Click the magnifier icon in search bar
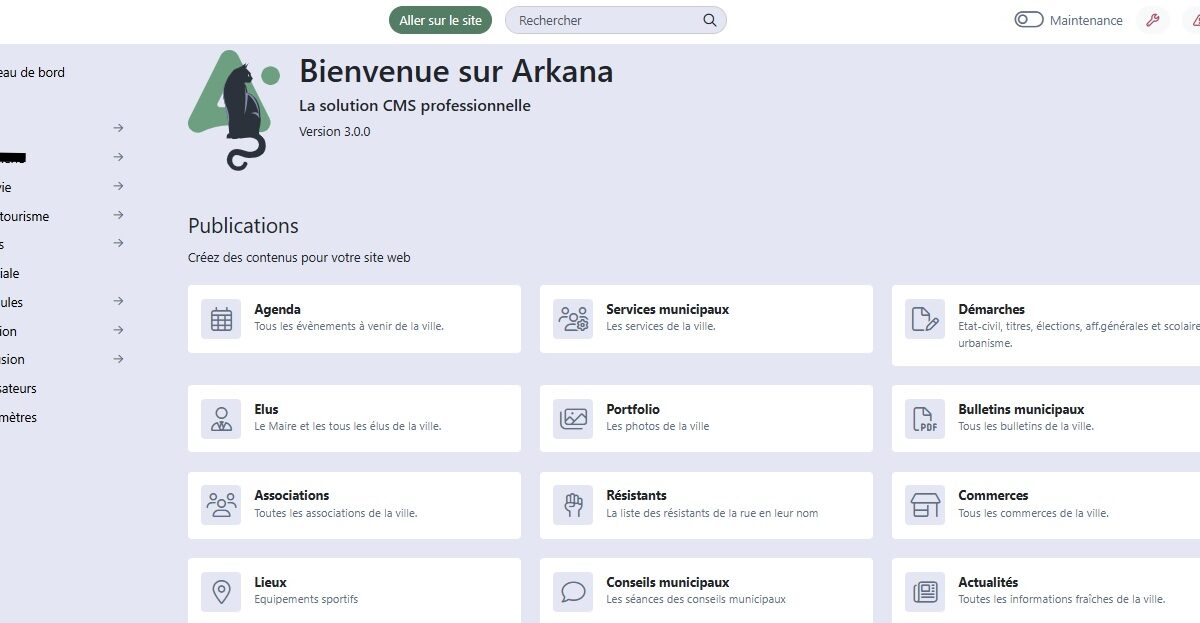The image size is (1200, 623). tap(710, 20)
